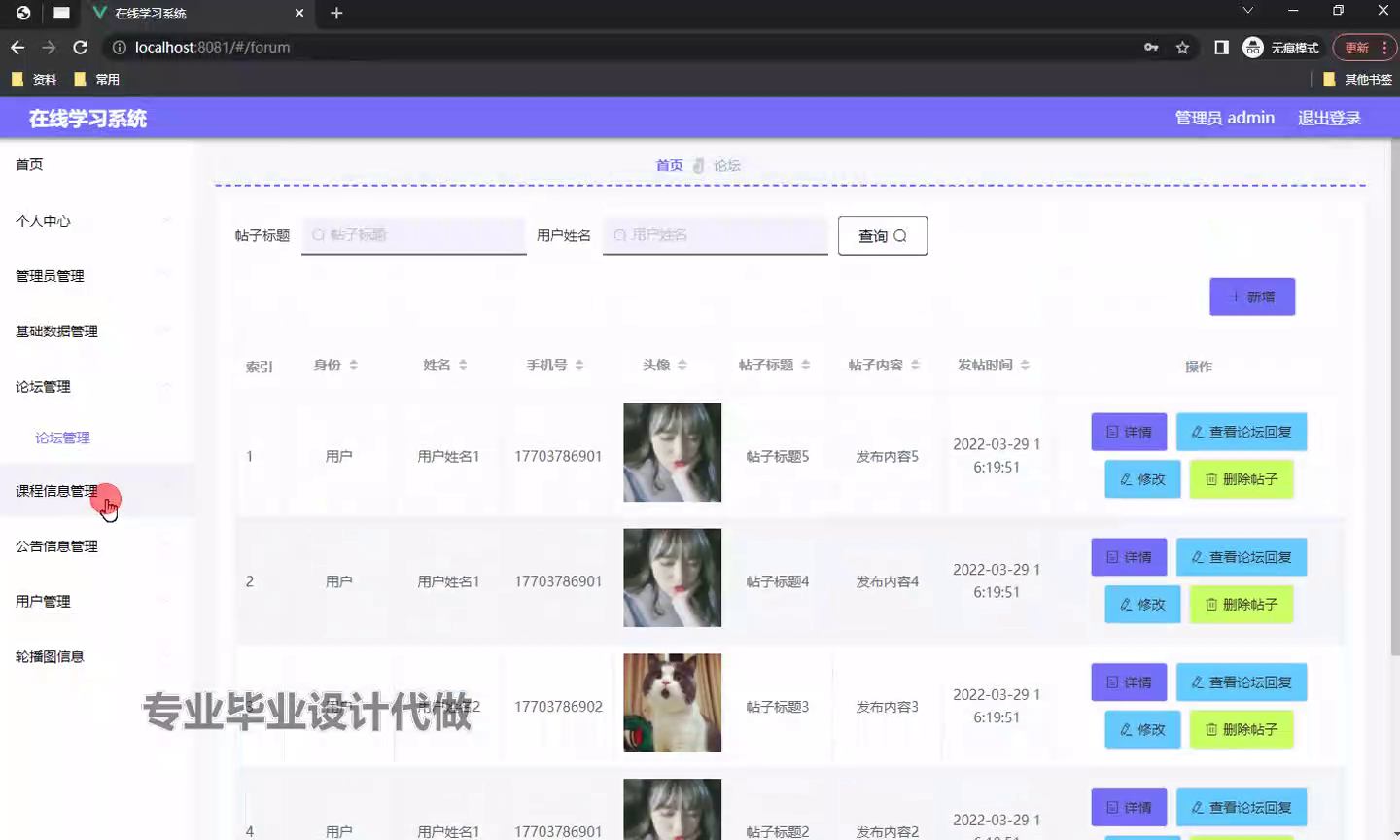Image resolution: width=1400 pixels, height=840 pixels.
Task: Close the 在线学习系统 tab
Action: [299, 13]
